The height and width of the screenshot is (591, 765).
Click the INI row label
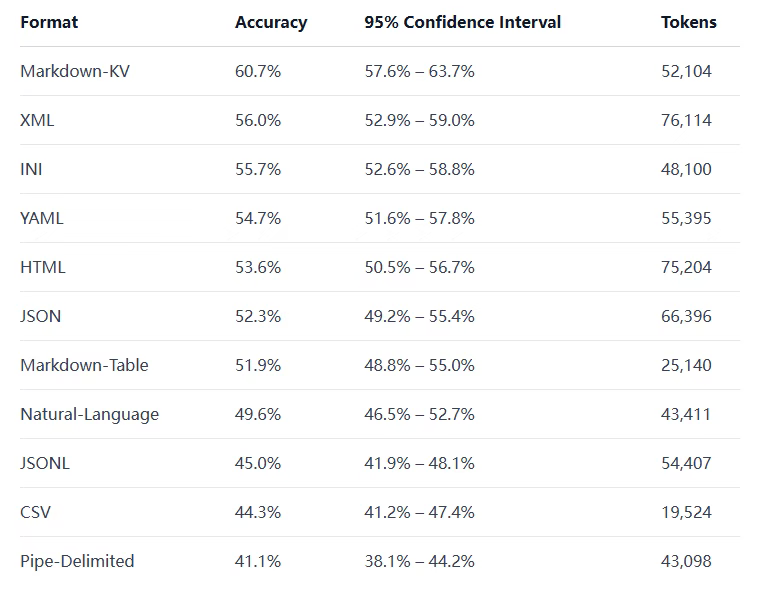pos(31,169)
